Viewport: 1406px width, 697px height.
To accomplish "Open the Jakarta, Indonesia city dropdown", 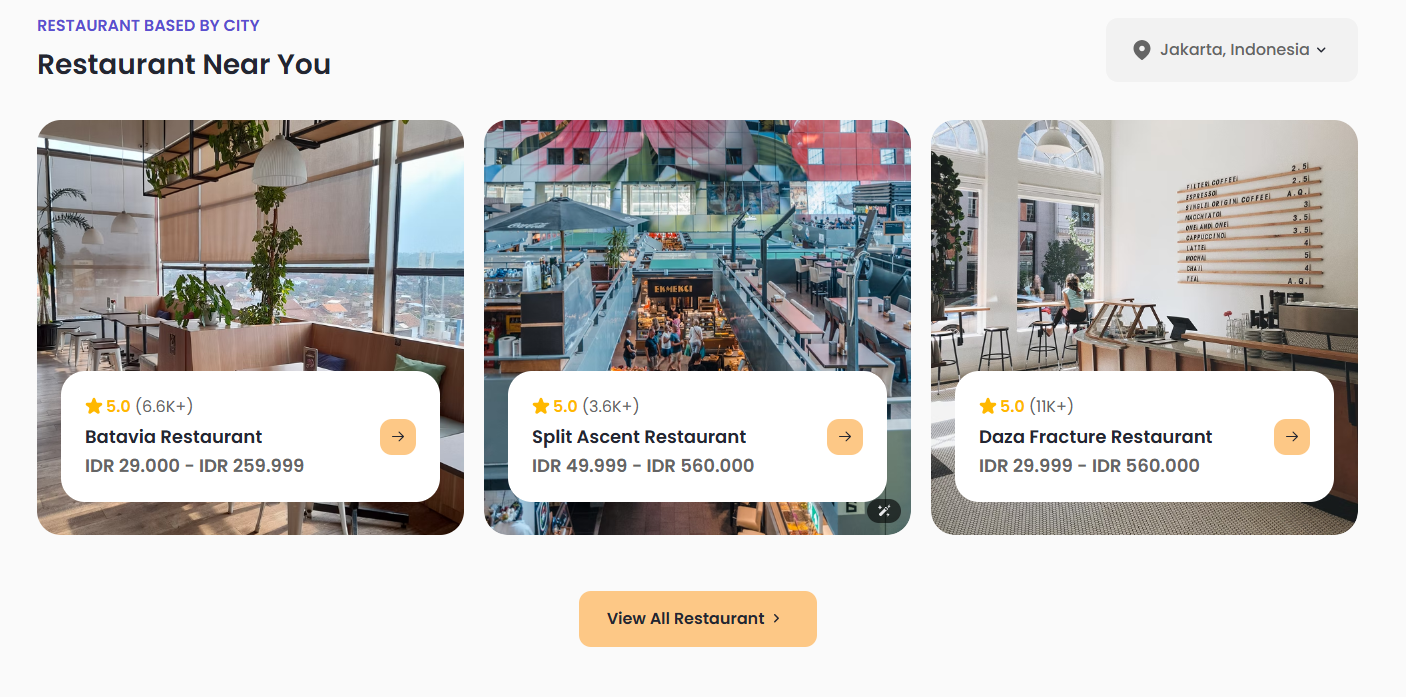I will tap(1232, 50).
